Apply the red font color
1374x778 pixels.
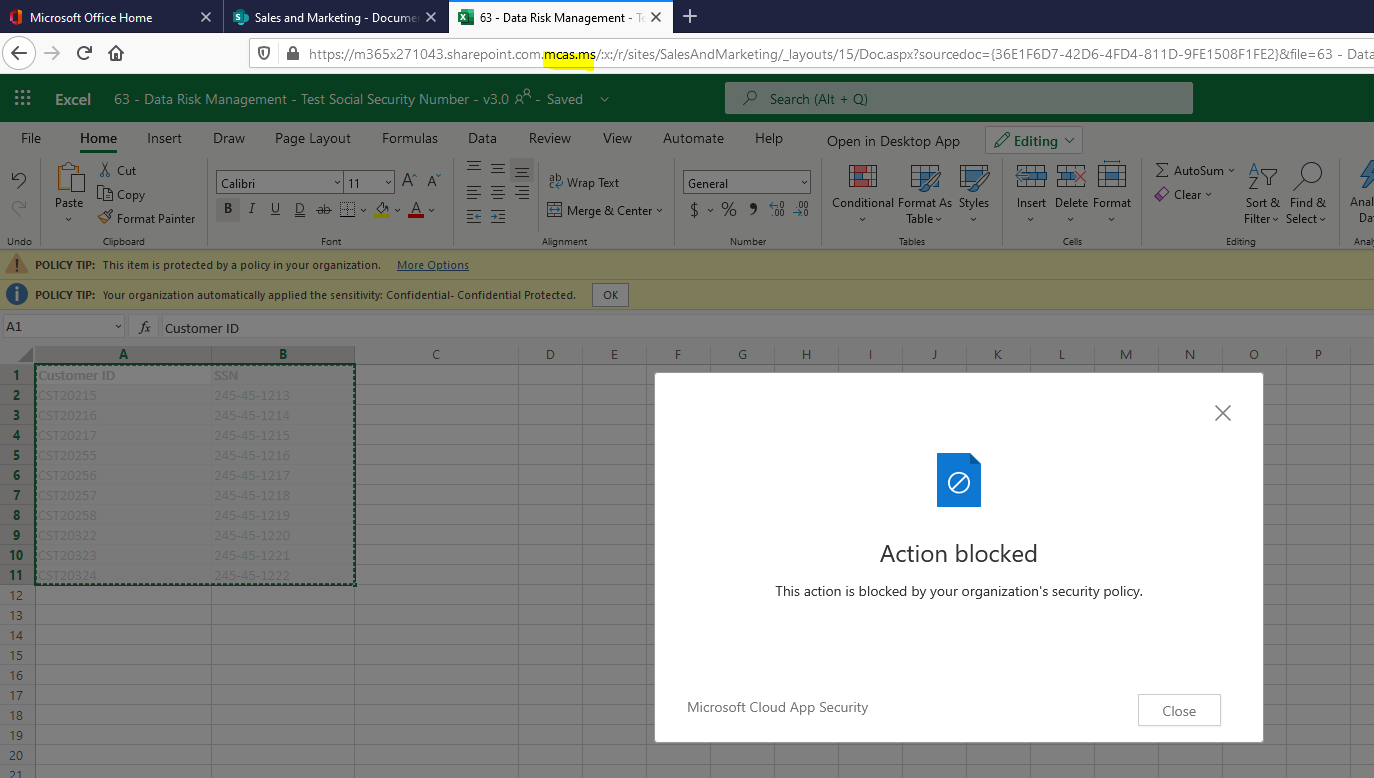point(417,209)
